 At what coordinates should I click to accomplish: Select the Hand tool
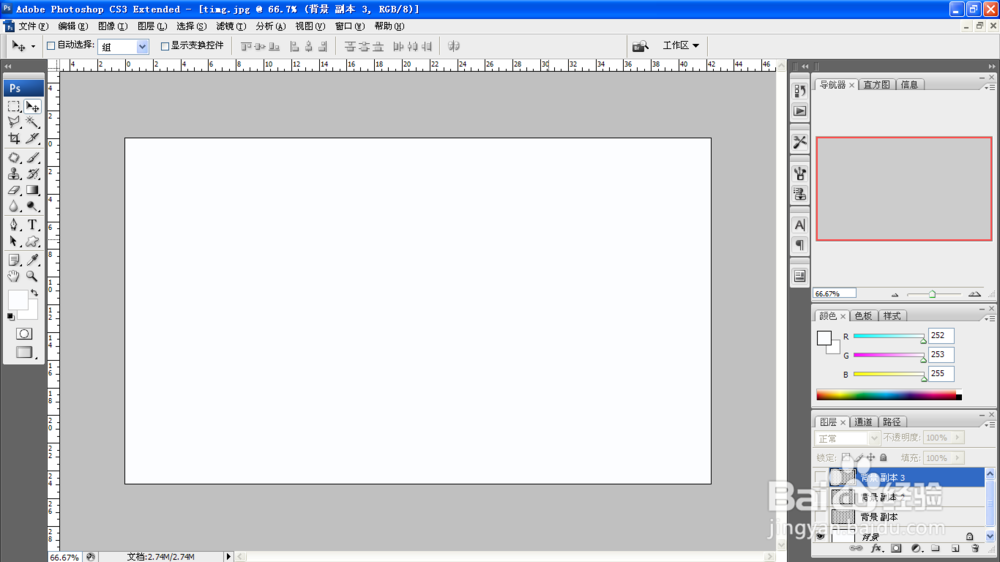click(14, 276)
